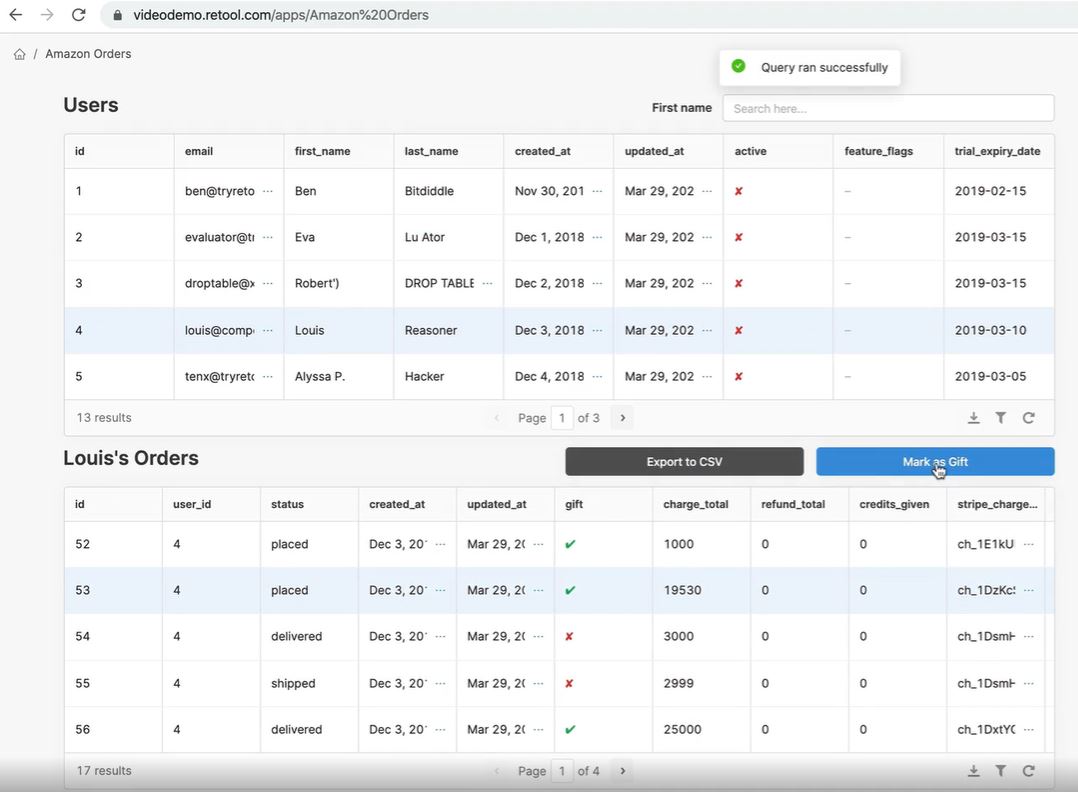This screenshot has width=1078, height=792.
Task: Toggle gift value for order 54
Action: (570, 637)
